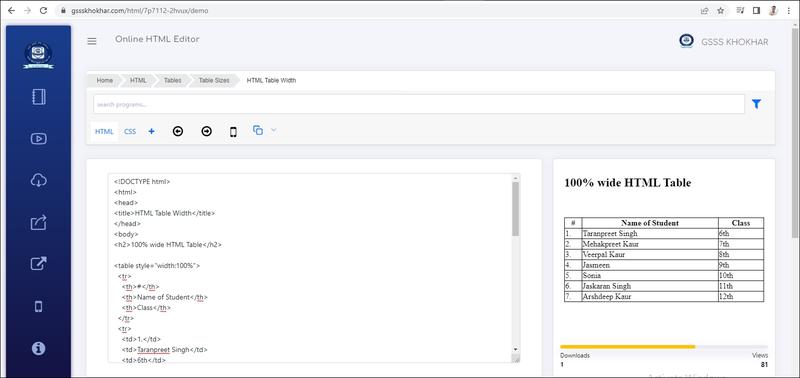
Task: Click the user profile avatar
Action: 773,10
